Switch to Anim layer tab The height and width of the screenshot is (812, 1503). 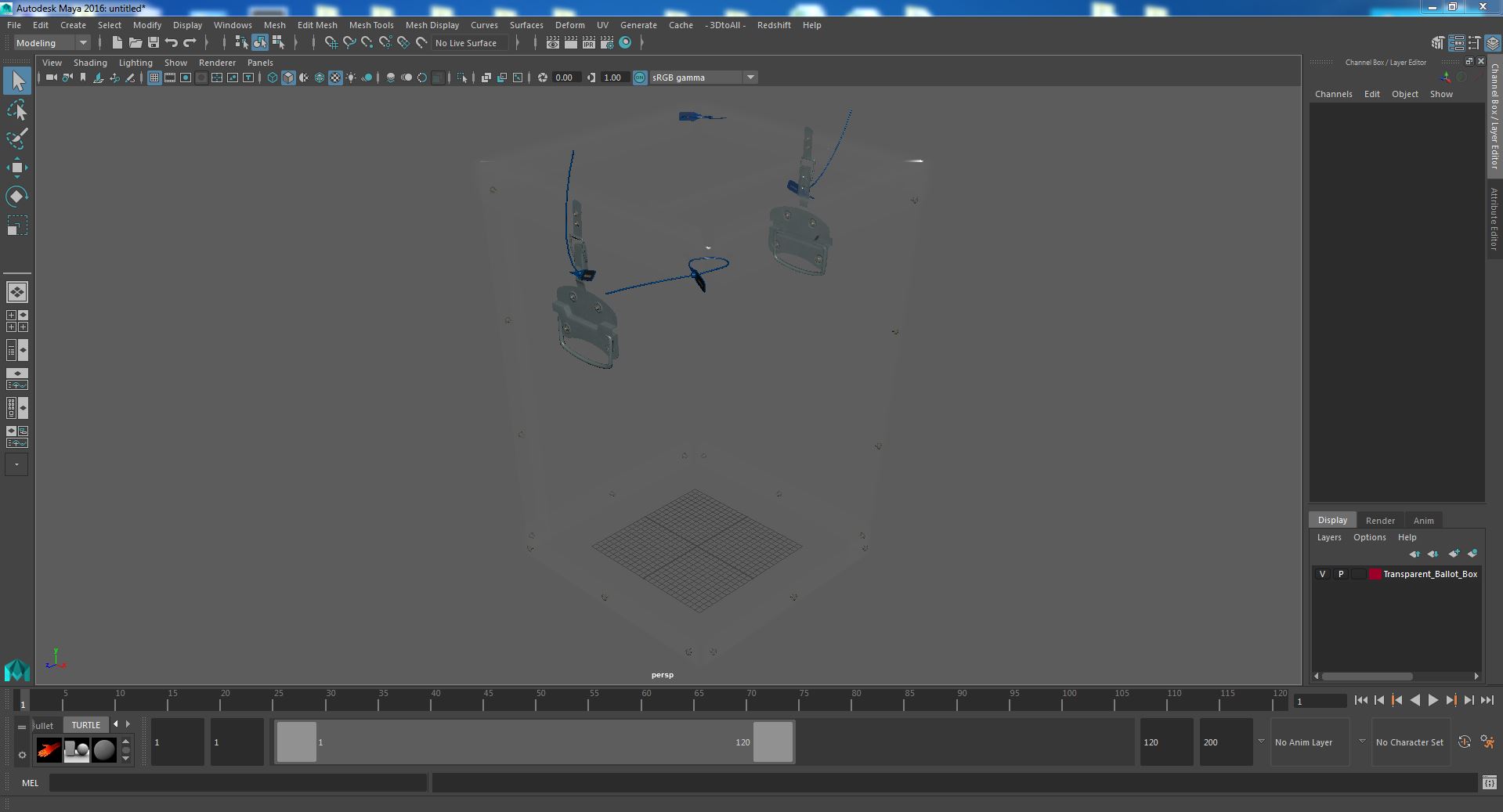[1423, 521]
